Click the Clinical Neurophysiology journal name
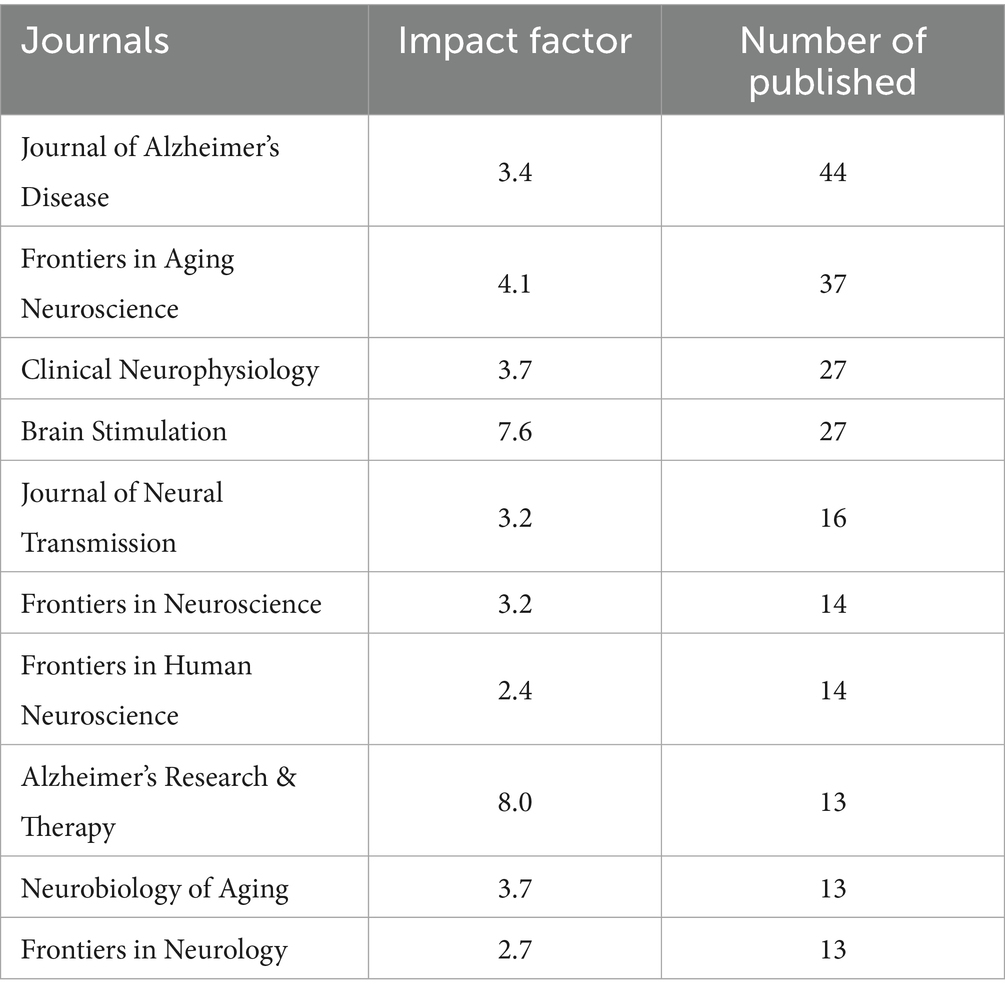Viewport: 1005px width, 997px height. (170, 370)
